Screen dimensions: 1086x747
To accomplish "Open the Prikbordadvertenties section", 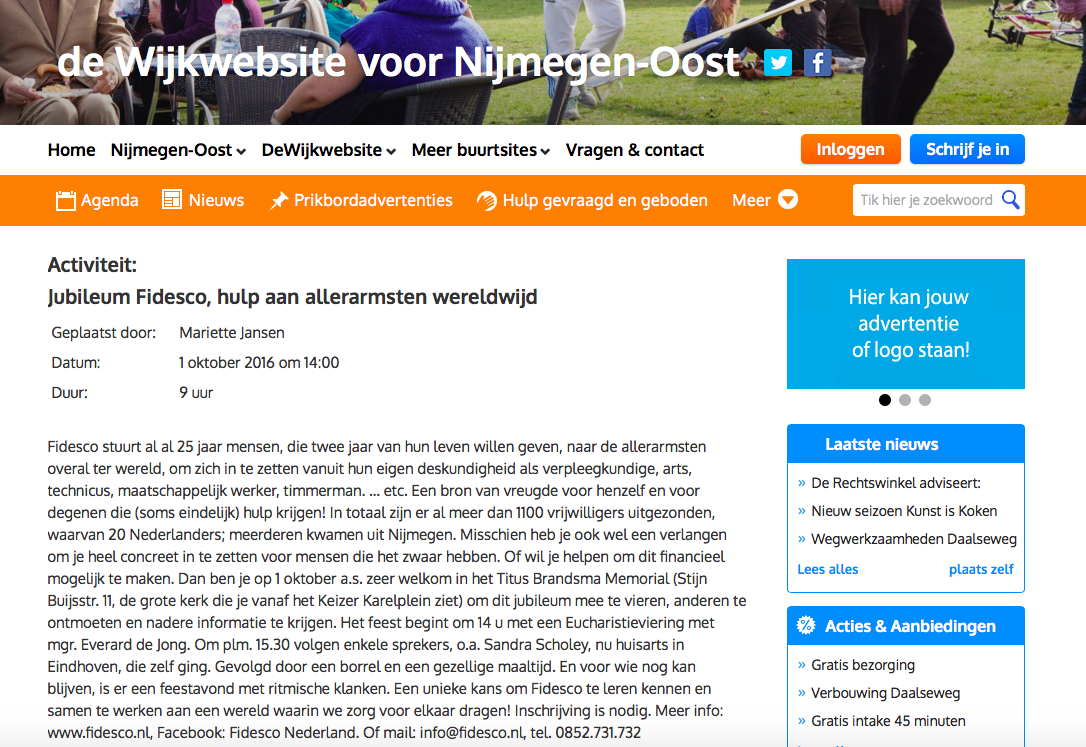I will point(361,200).
